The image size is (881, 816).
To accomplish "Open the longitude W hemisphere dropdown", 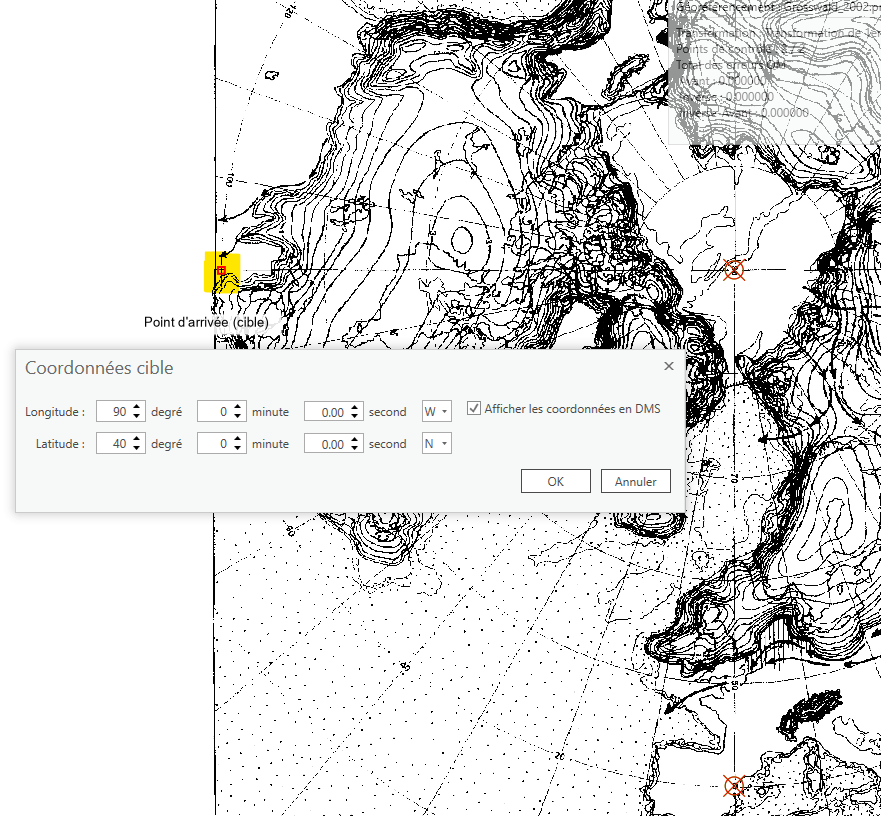I will [x=436, y=411].
